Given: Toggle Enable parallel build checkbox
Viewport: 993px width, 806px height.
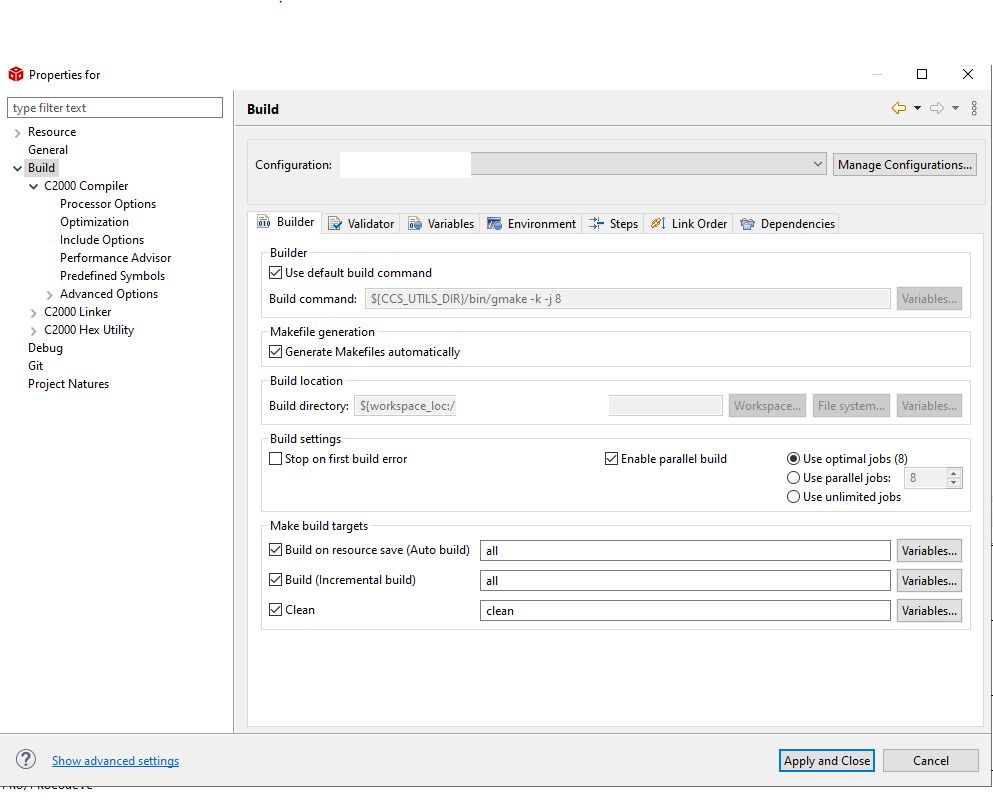Looking at the screenshot, I should coord(611,458).
